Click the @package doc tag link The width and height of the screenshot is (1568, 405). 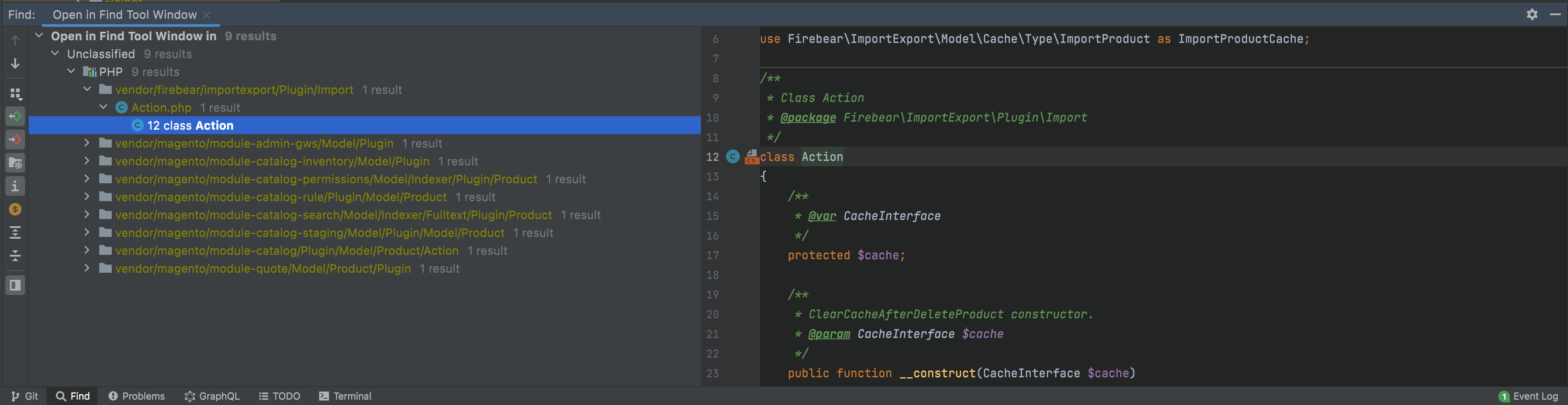point(808,118)
